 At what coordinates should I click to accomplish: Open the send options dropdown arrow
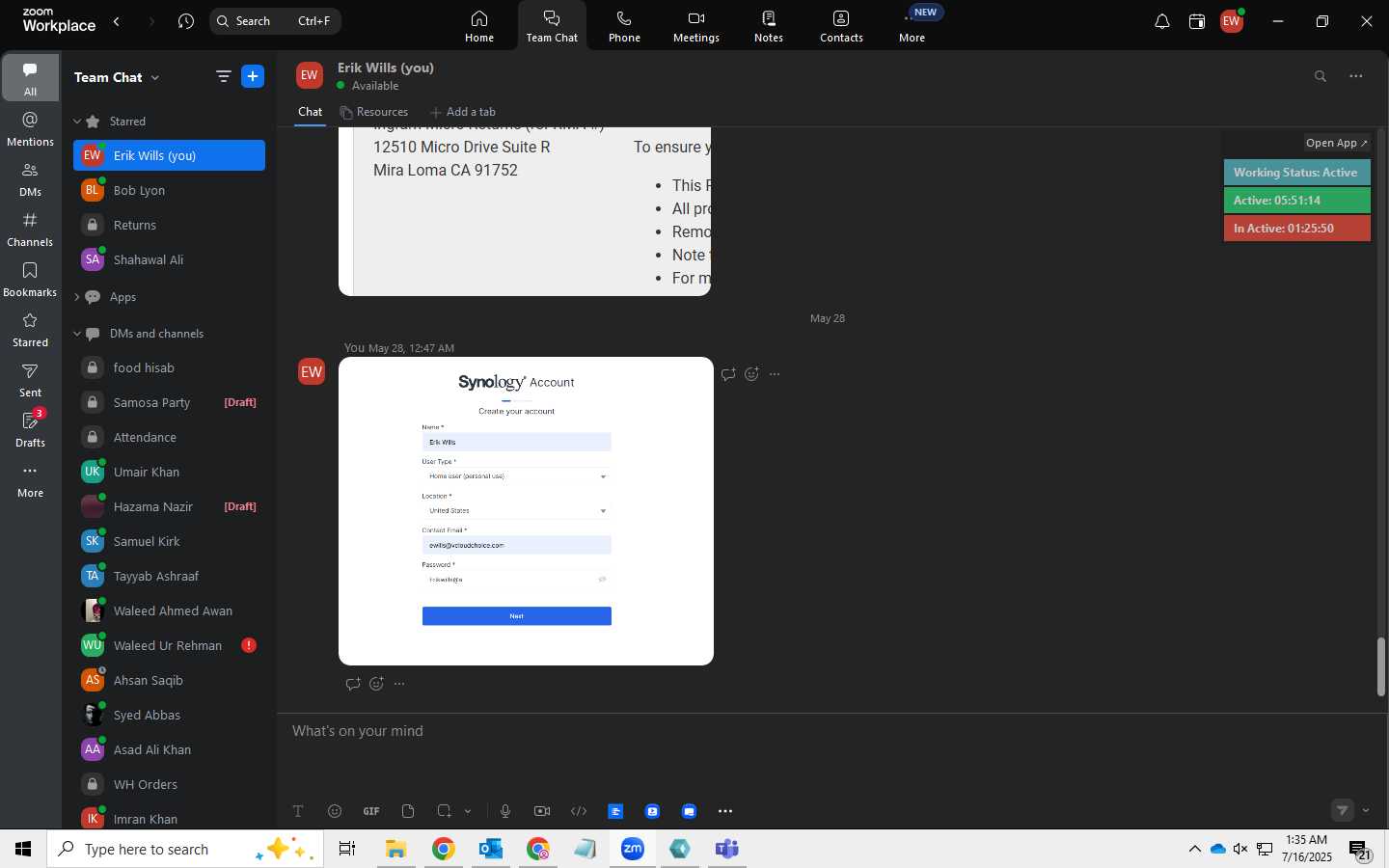pyautogui.click(x=1366, y=811)
